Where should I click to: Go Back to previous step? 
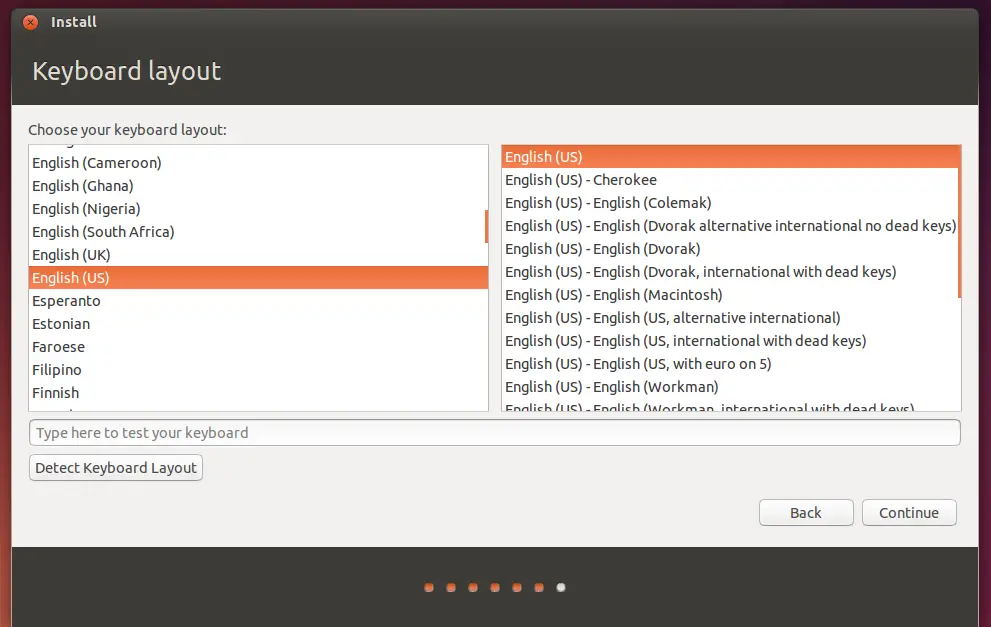pyautogui.click(x=806, y=513)
